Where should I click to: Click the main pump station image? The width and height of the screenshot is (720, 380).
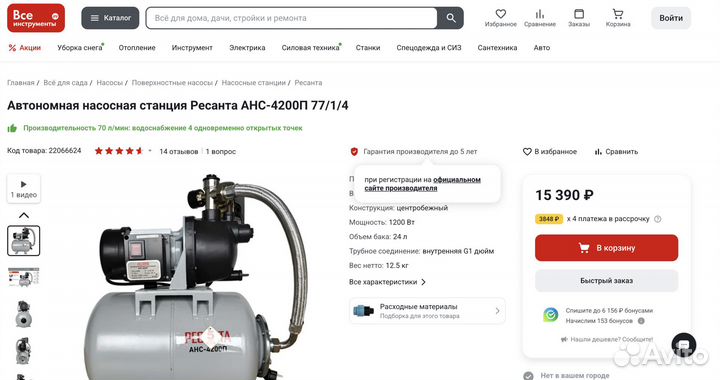(x=195, y=277)
